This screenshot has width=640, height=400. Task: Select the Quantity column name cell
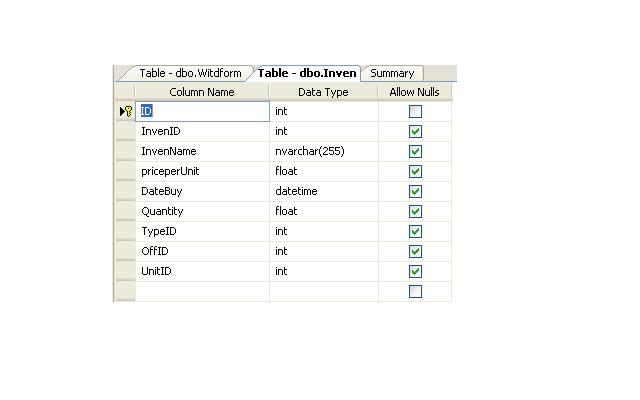(202, 211)
